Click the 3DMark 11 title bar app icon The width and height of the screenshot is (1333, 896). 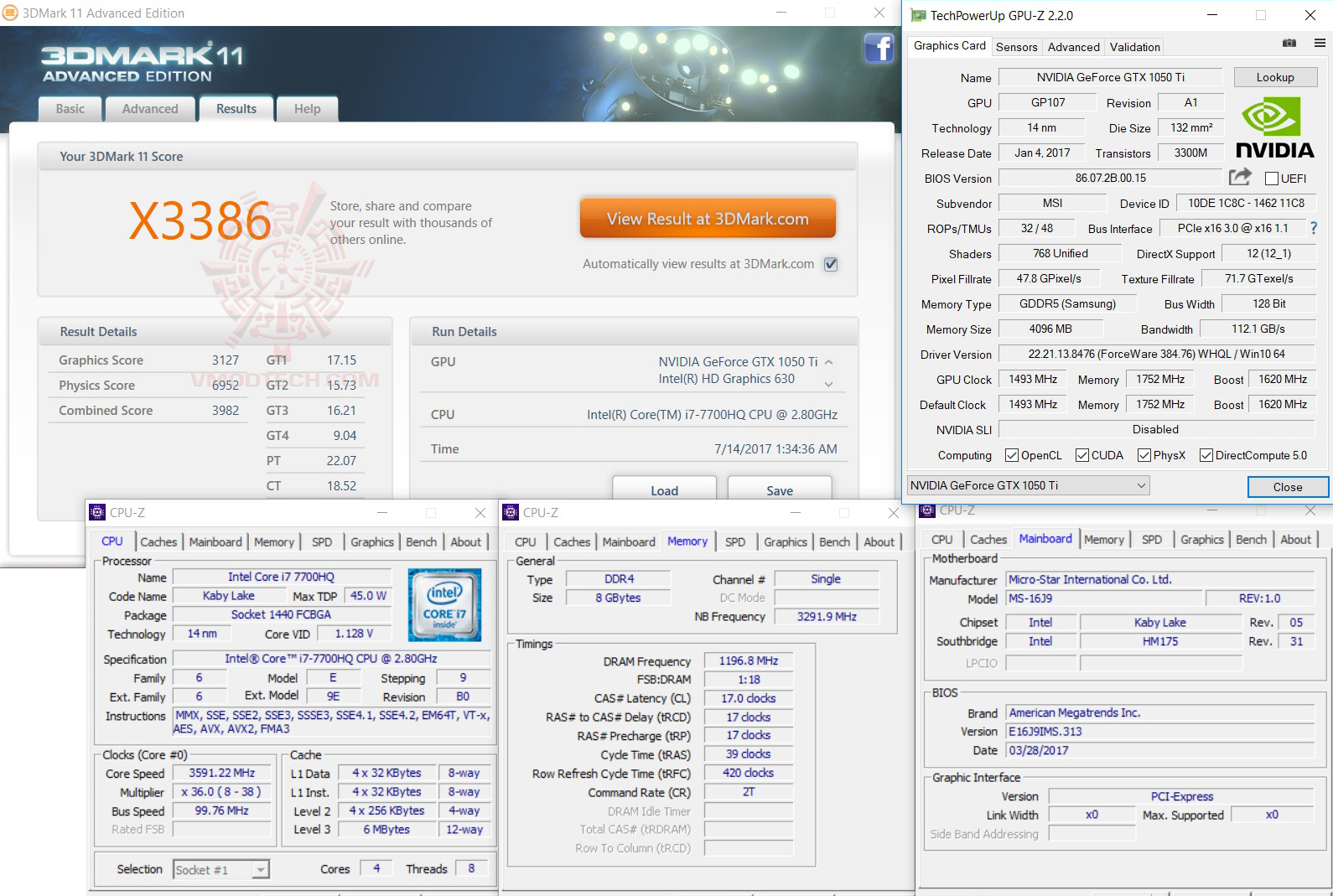(10, 13)
